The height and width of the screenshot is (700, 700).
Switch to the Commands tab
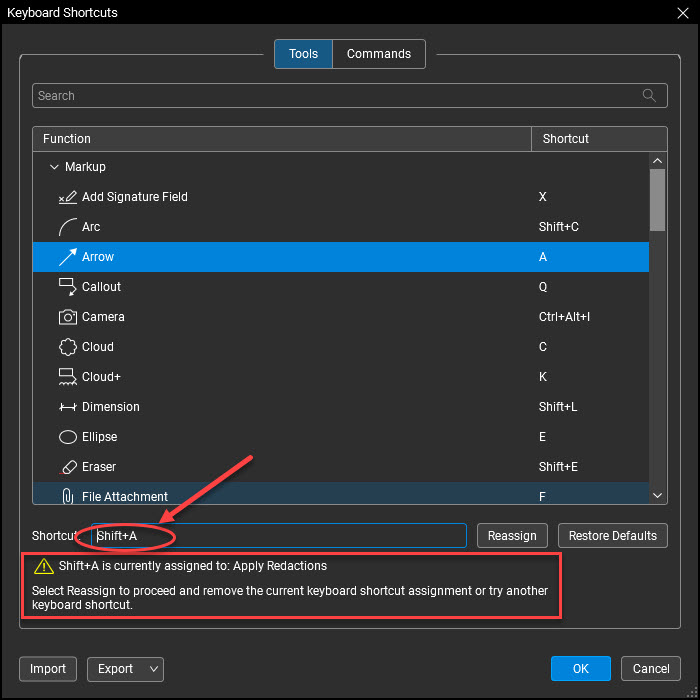379,54
